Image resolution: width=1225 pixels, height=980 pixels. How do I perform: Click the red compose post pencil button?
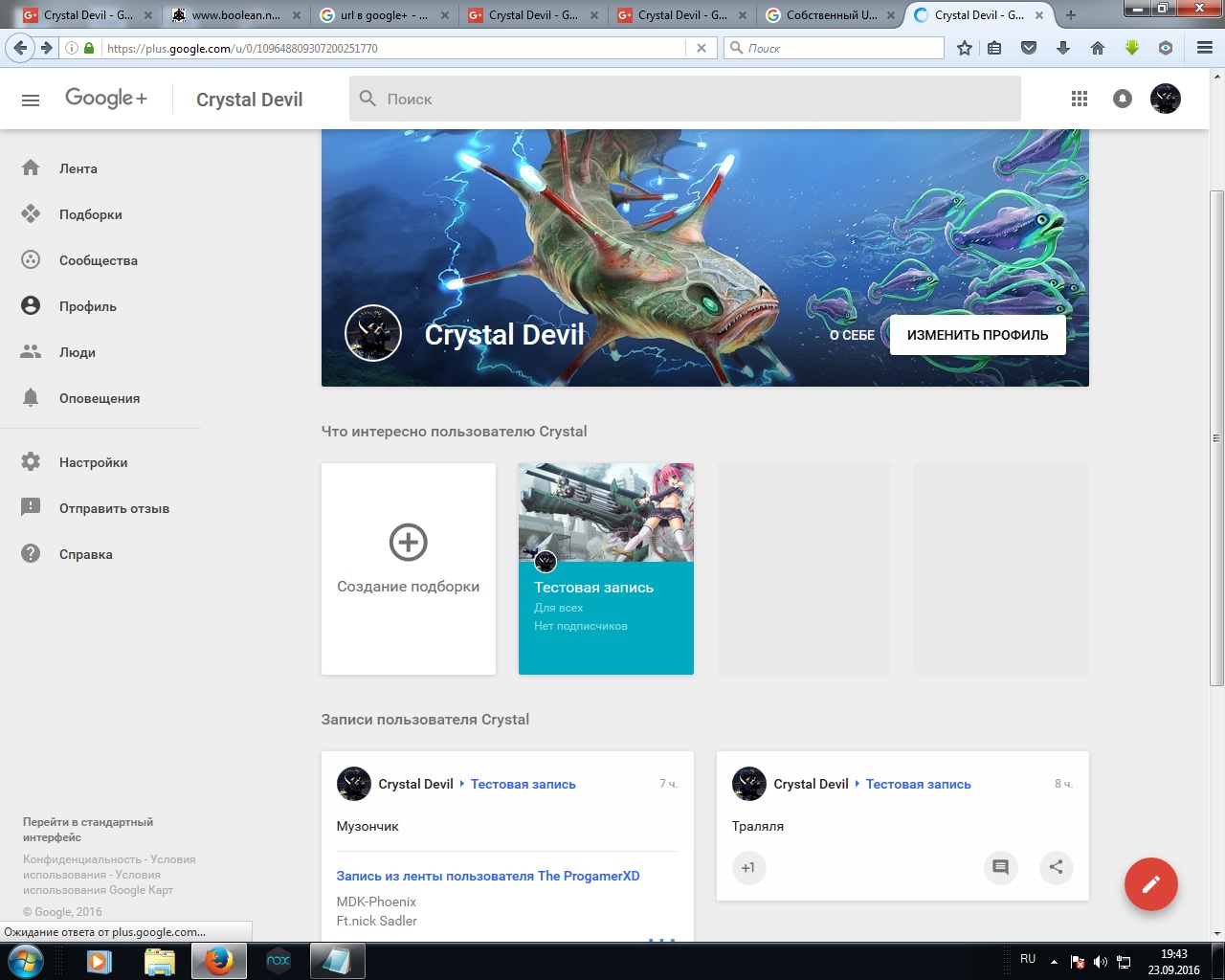pos(1150,883)
